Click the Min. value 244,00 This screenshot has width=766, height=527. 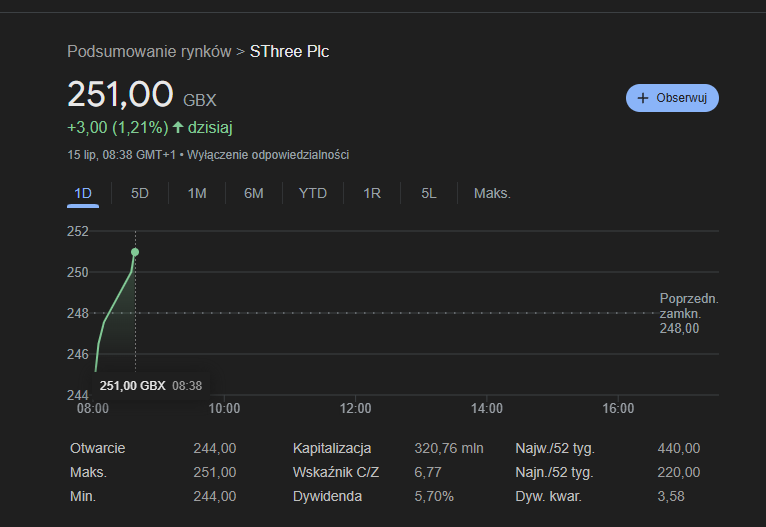[x=214, y=496]
